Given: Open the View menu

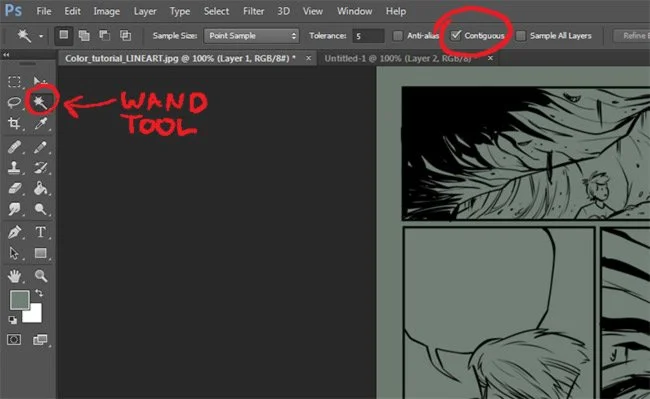Looking at the screenshot, I should 313,11.
